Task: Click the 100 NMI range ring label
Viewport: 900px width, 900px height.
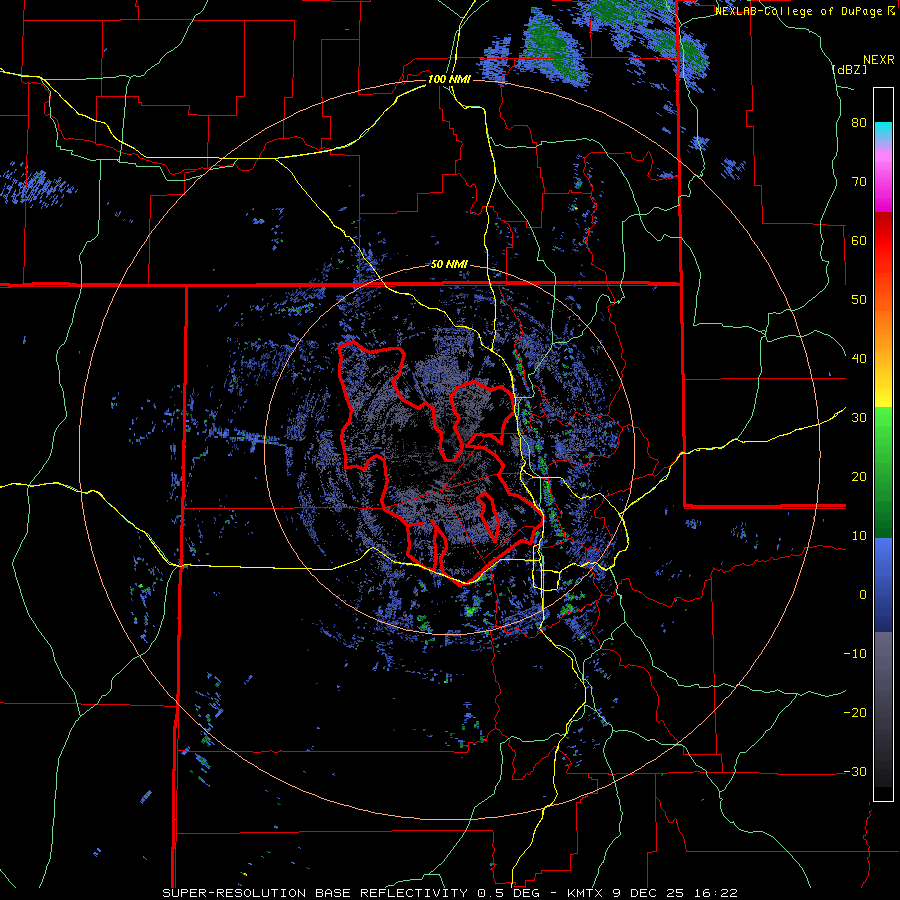Action: pos(449,79)
